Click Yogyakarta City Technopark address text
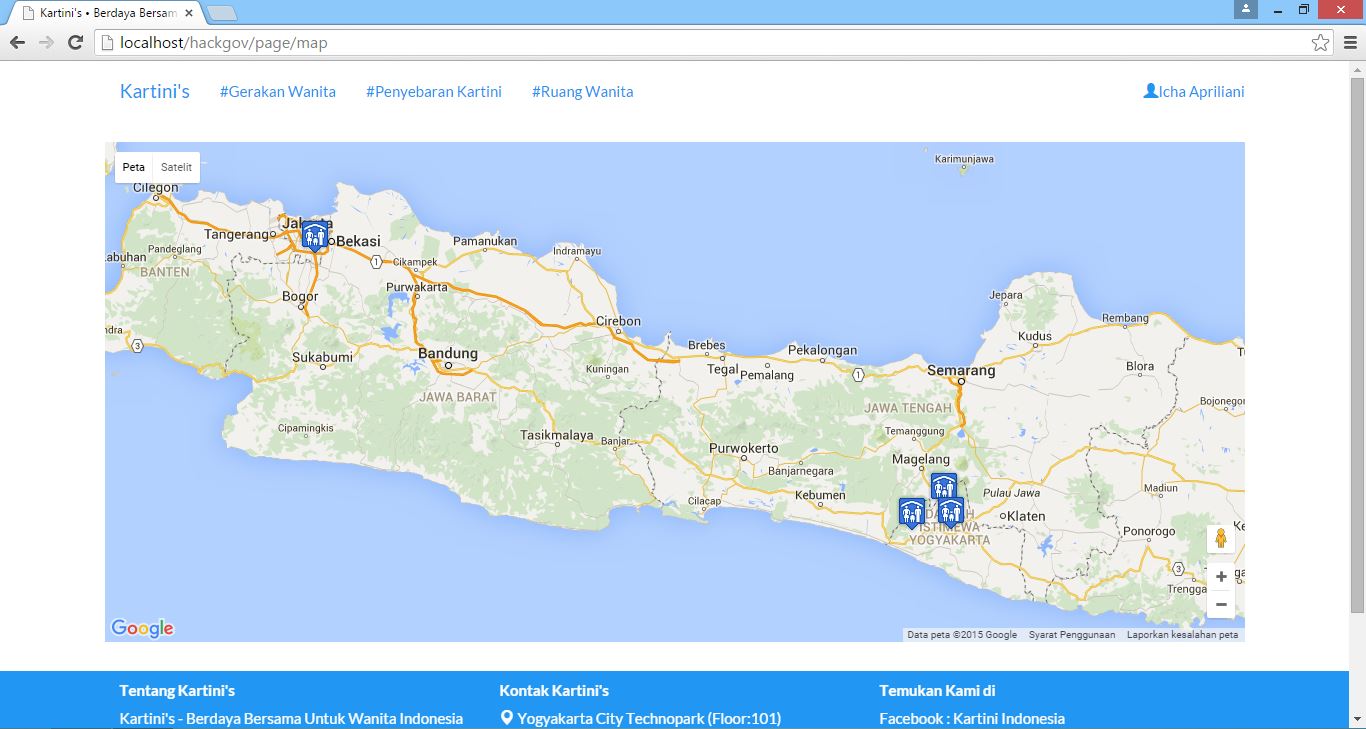The width and height of the screenshot is (1366, 729). (x=649, y=718)
